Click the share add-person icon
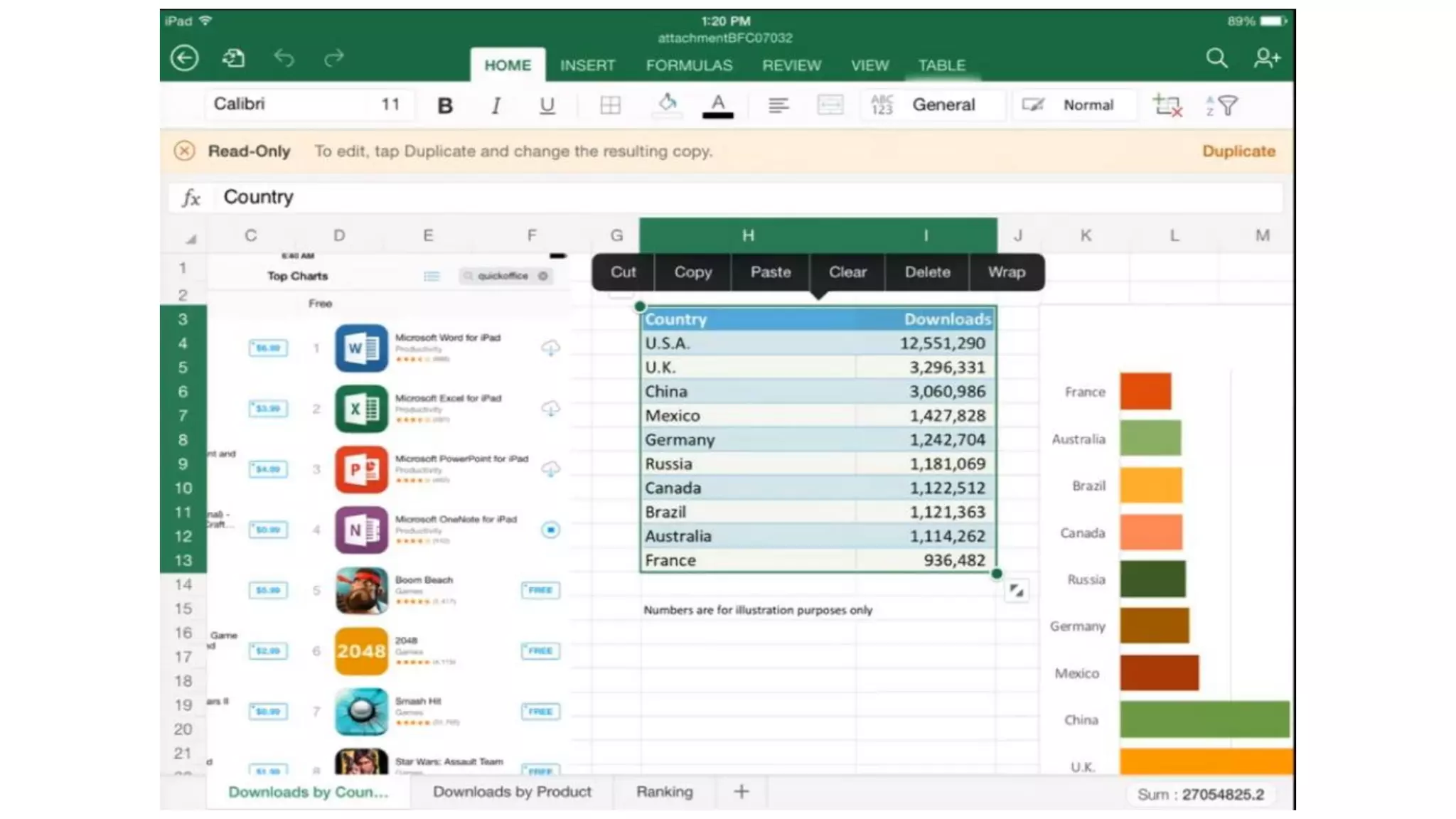 pos(1266,58)
